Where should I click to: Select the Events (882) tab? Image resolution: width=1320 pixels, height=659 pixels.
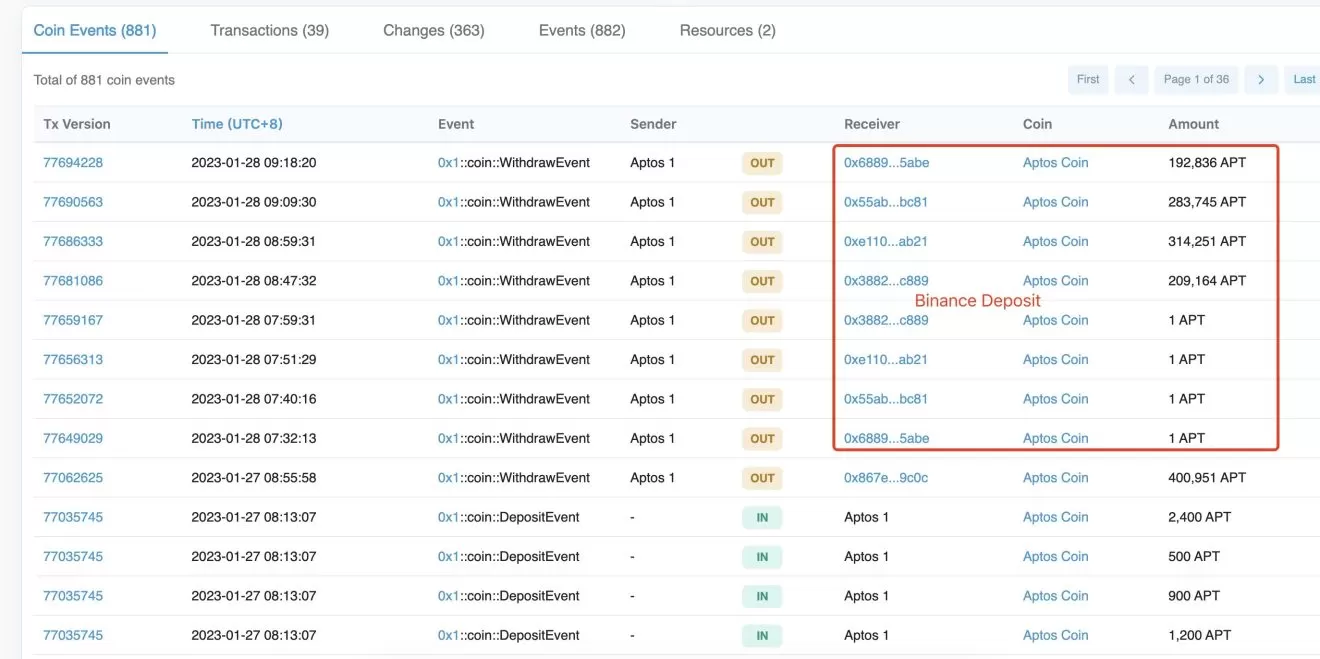pyautogui.click(x=582, y=30)
